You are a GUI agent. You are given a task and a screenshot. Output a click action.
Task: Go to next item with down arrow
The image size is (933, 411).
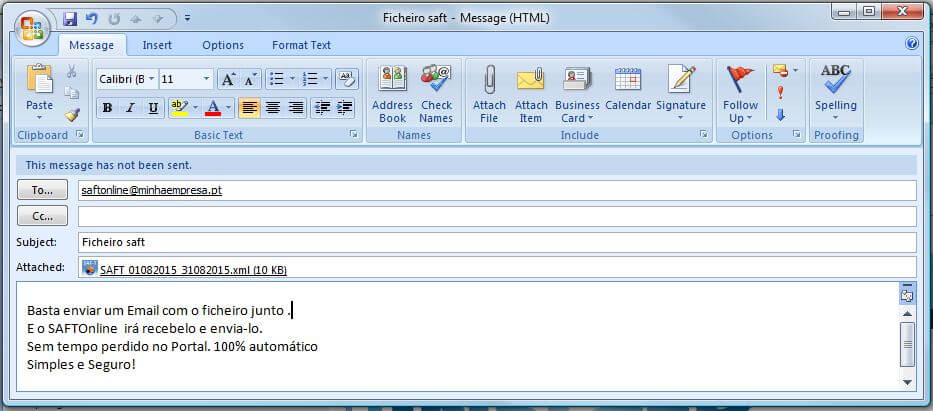coord(157,18)
